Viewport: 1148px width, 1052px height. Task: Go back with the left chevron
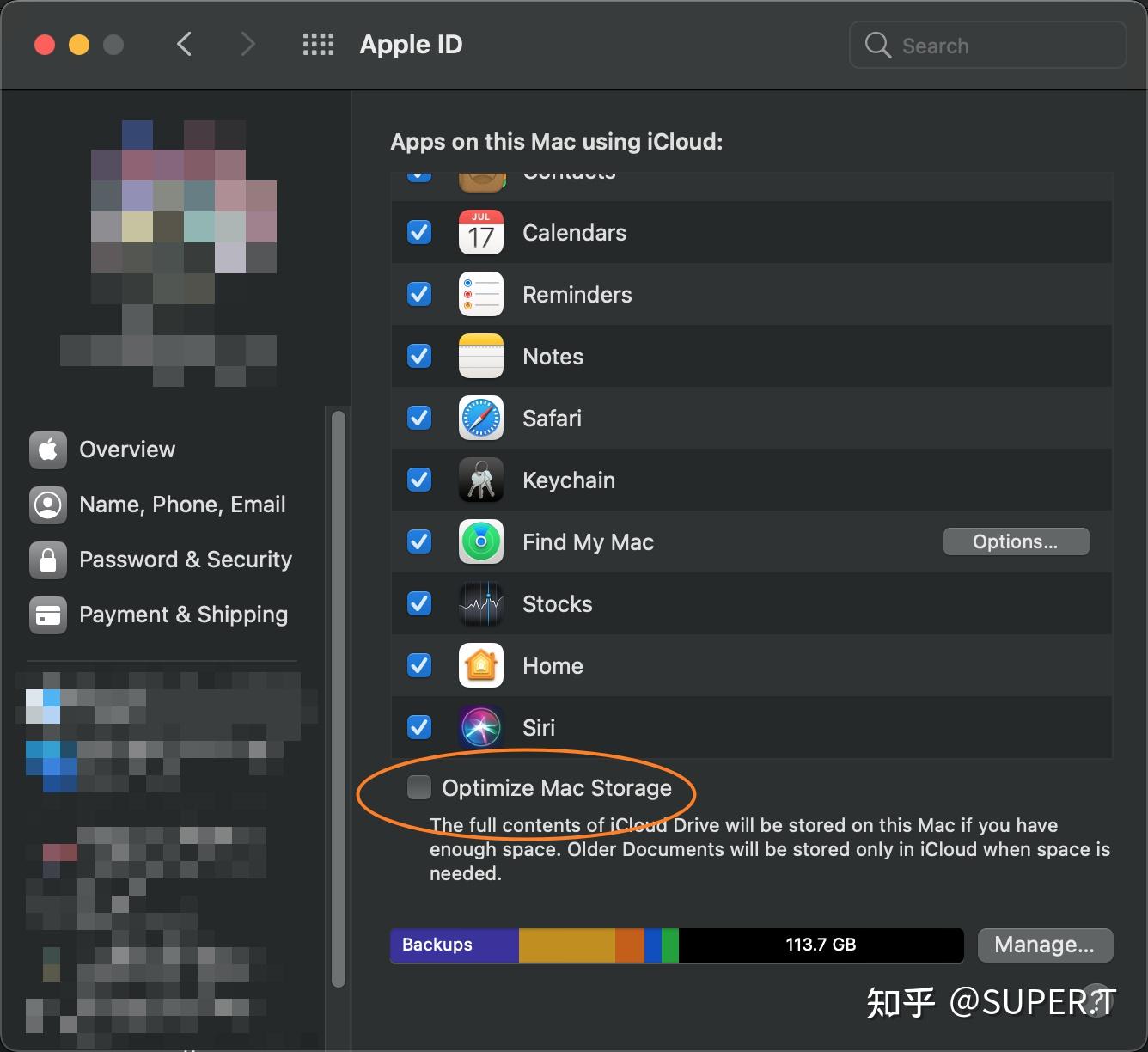pyautogui.click(x=184, y=44)
